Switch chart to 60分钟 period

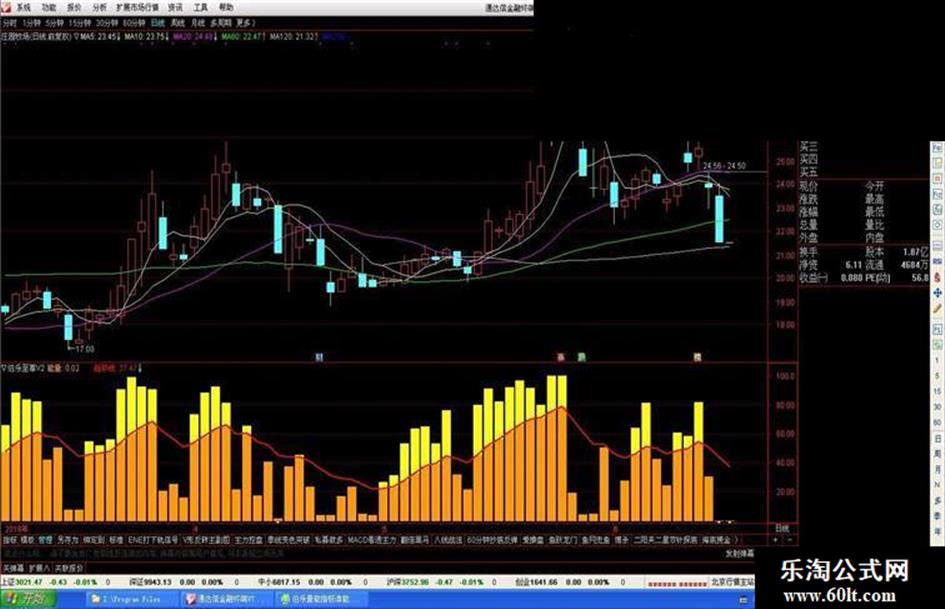point(134,23)
